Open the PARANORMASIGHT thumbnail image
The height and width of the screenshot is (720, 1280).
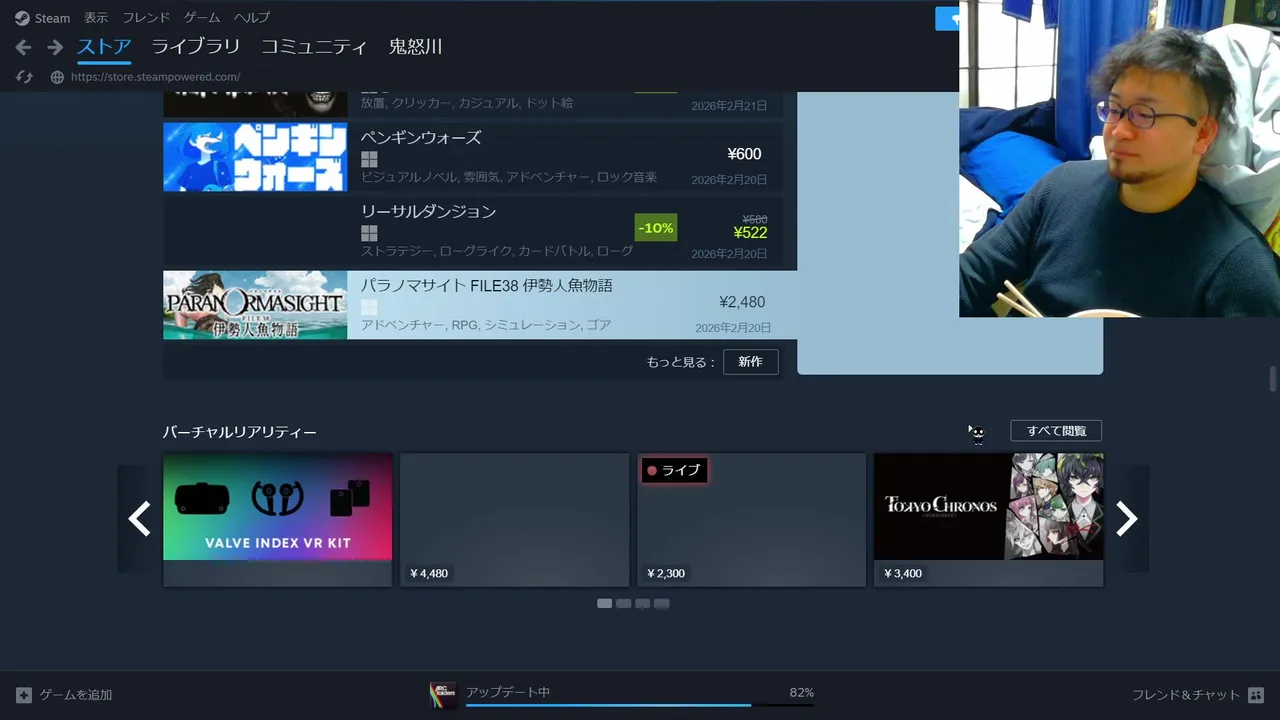255,305
